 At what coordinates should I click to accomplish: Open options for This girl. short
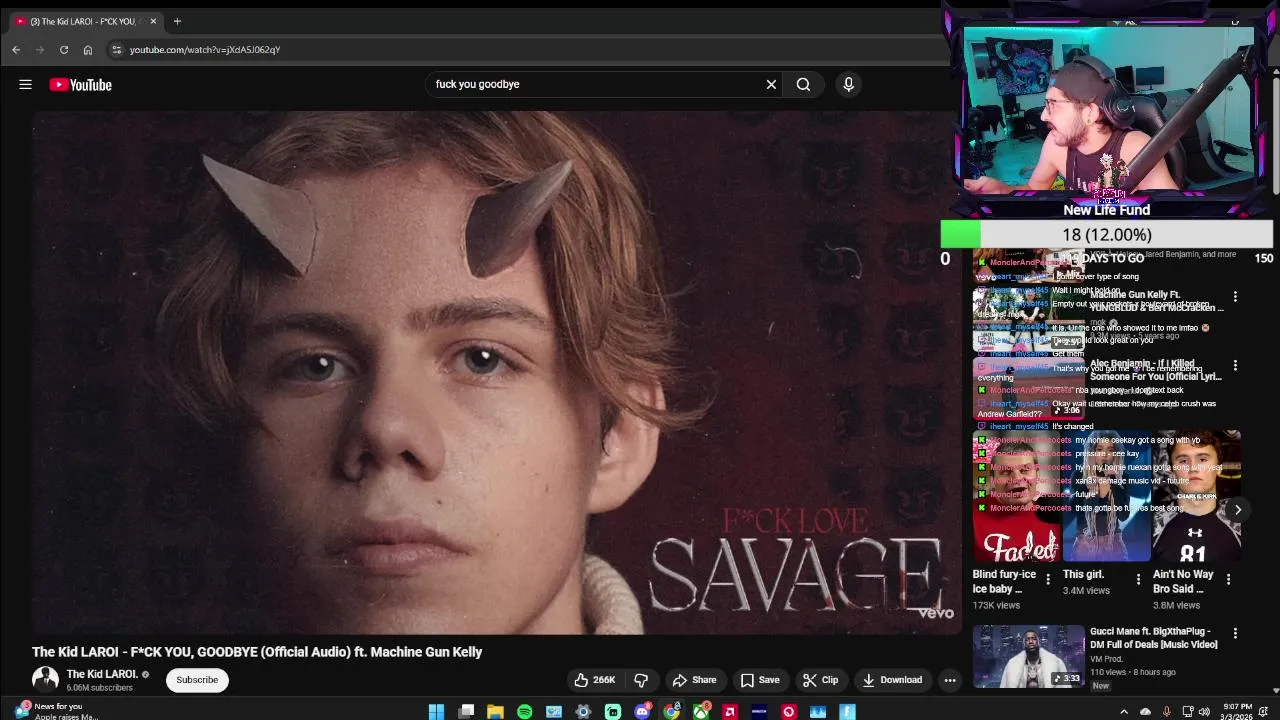[1138, 579]
